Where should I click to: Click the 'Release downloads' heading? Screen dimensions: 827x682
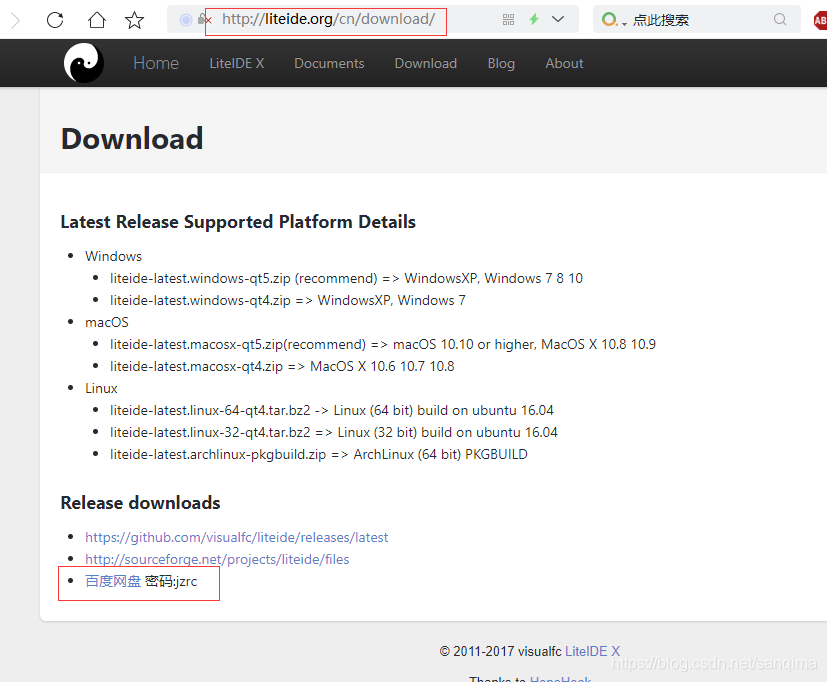click(x=140, y=503)
